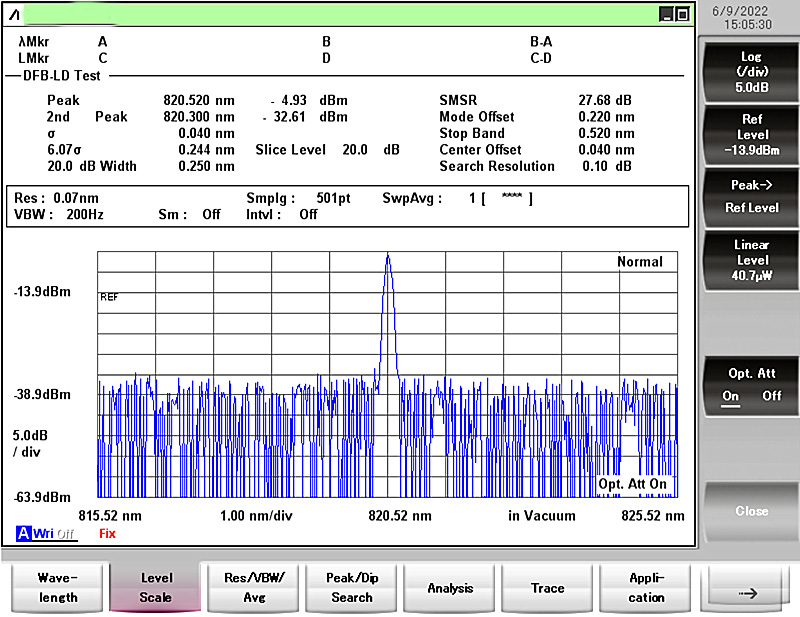Click the stop wavelength 825.52 nm
Image resolution: width=800 pixels, height=617 pixels.
click(653, 516)
